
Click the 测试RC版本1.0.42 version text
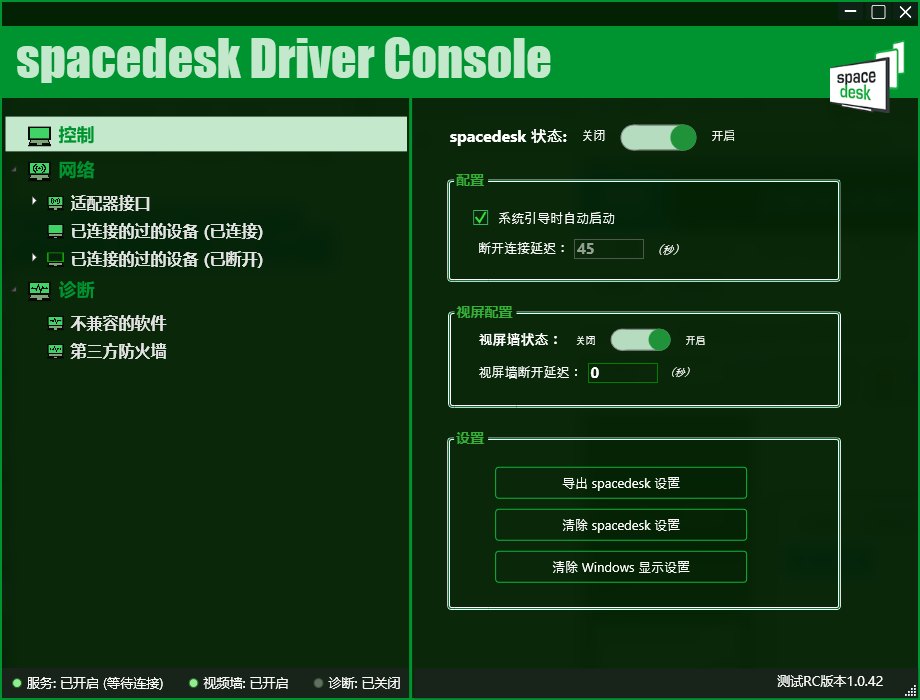tap(830, 681)
